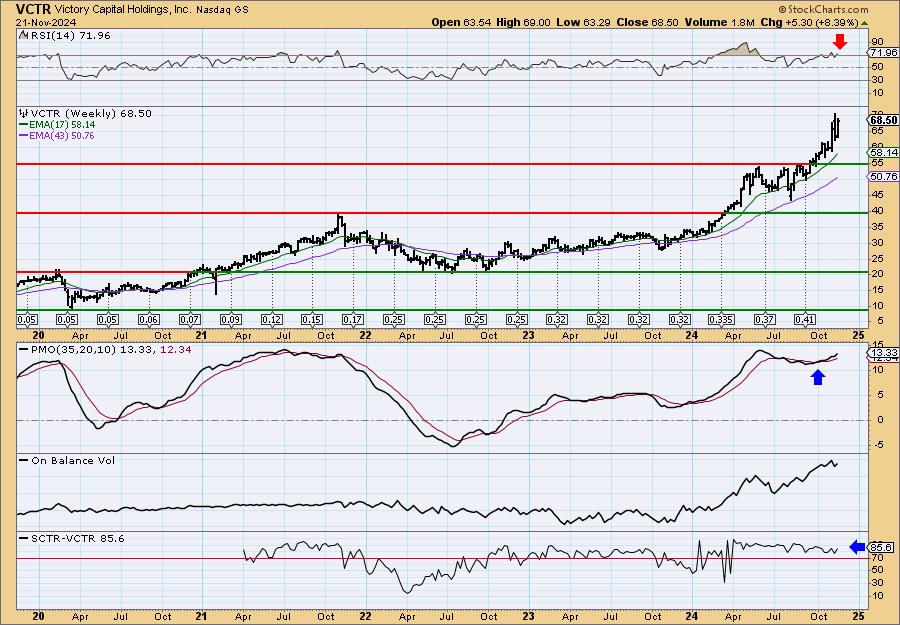900x625 pixels.
Task: Click the 0.41 dividend marker
Action: click(805, 320)
